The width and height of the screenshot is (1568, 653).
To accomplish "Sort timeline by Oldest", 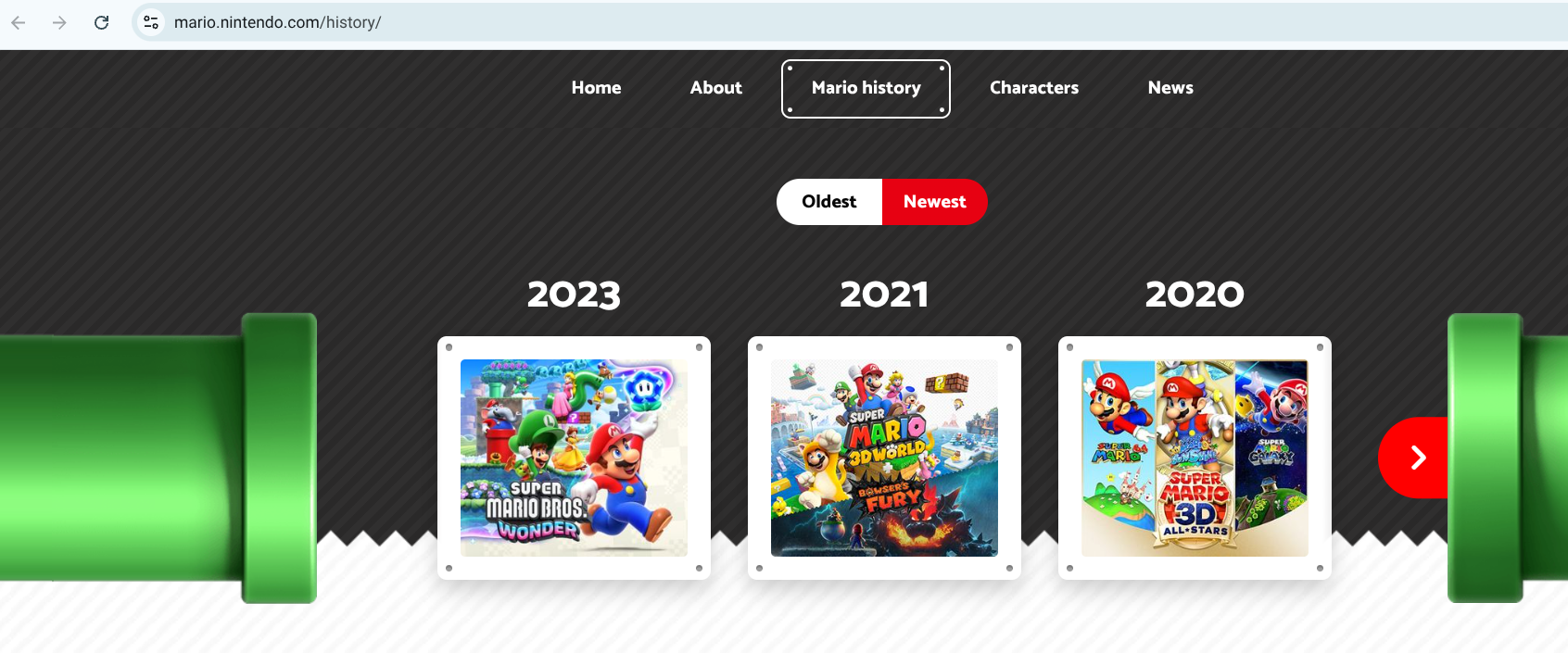I will (x=829, y=202).
